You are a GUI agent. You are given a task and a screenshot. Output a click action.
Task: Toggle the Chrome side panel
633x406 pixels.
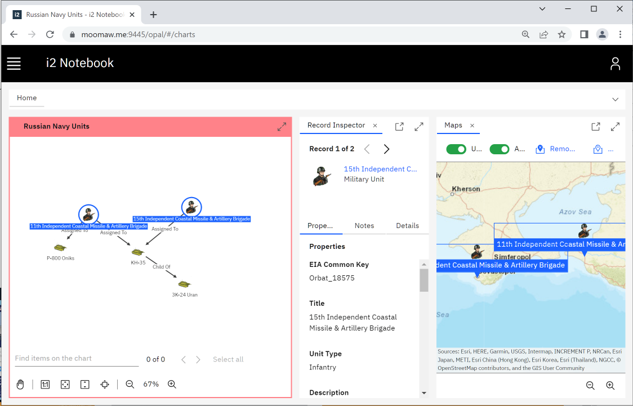(584, 35)
